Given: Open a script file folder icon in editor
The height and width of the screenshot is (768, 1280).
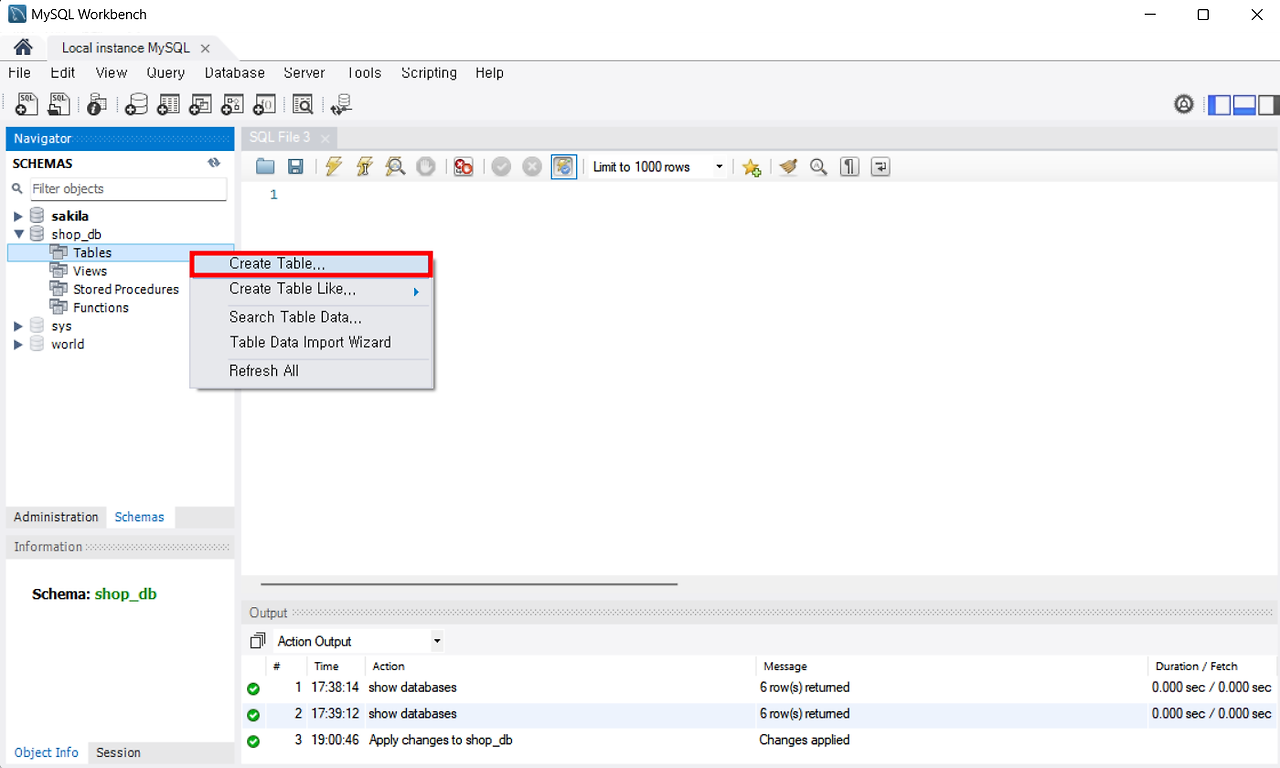Looking at the screenshot, I should (x=265, y=167).
